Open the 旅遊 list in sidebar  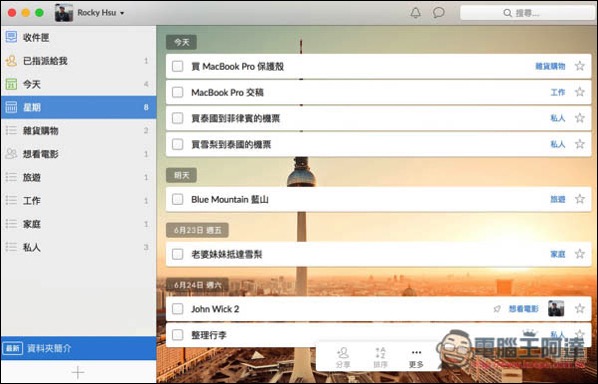(78, 177)
